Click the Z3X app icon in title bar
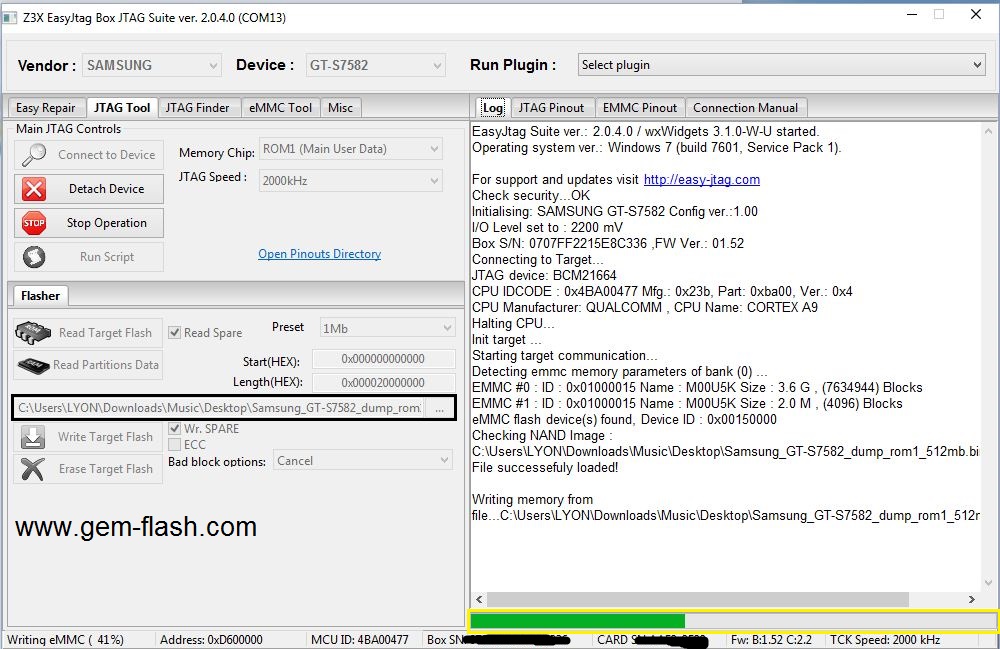This screenshot has height=649, width=1000. coord(10,17)
